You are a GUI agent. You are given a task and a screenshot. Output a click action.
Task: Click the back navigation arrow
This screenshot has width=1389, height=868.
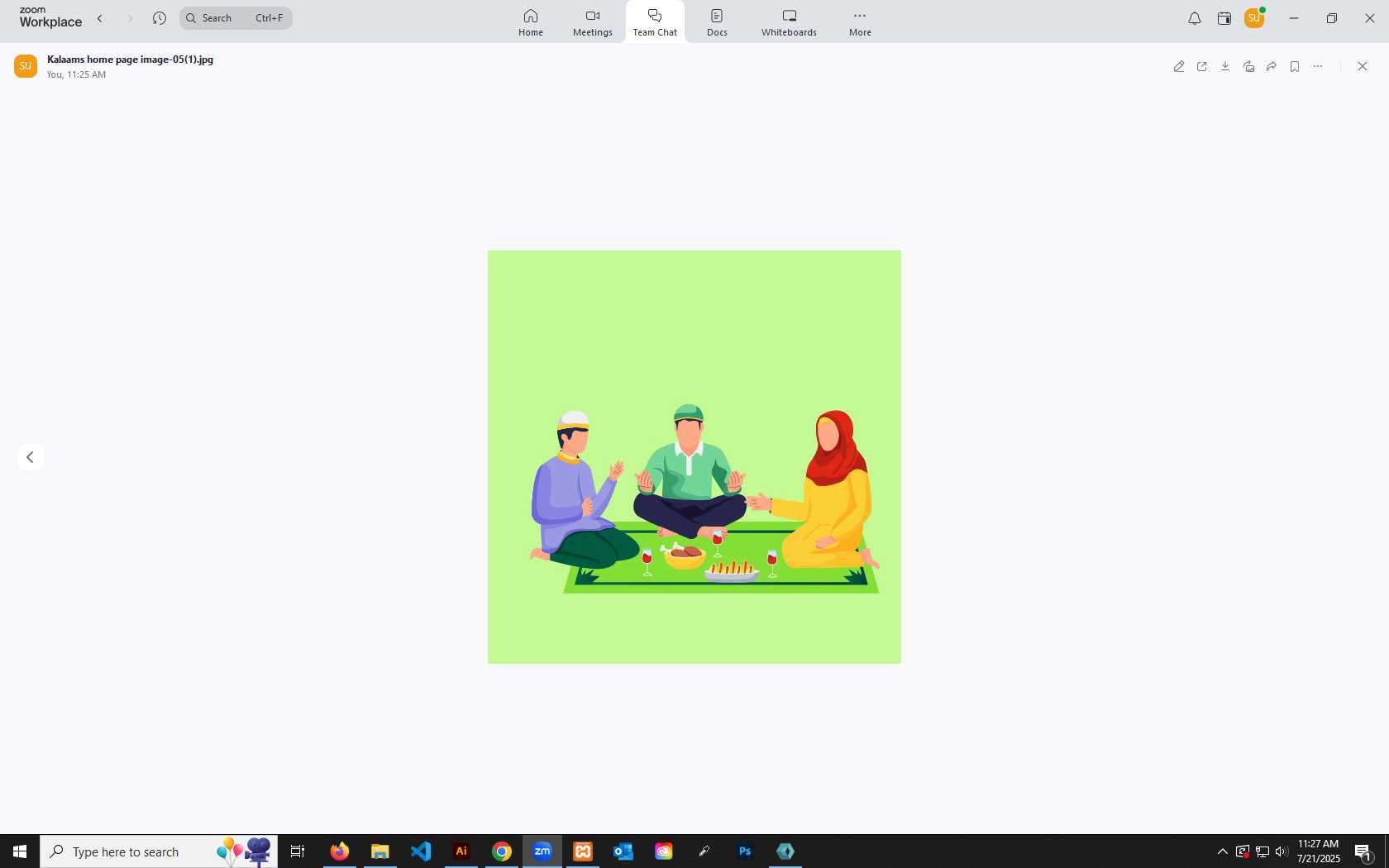tap(100, 18)
